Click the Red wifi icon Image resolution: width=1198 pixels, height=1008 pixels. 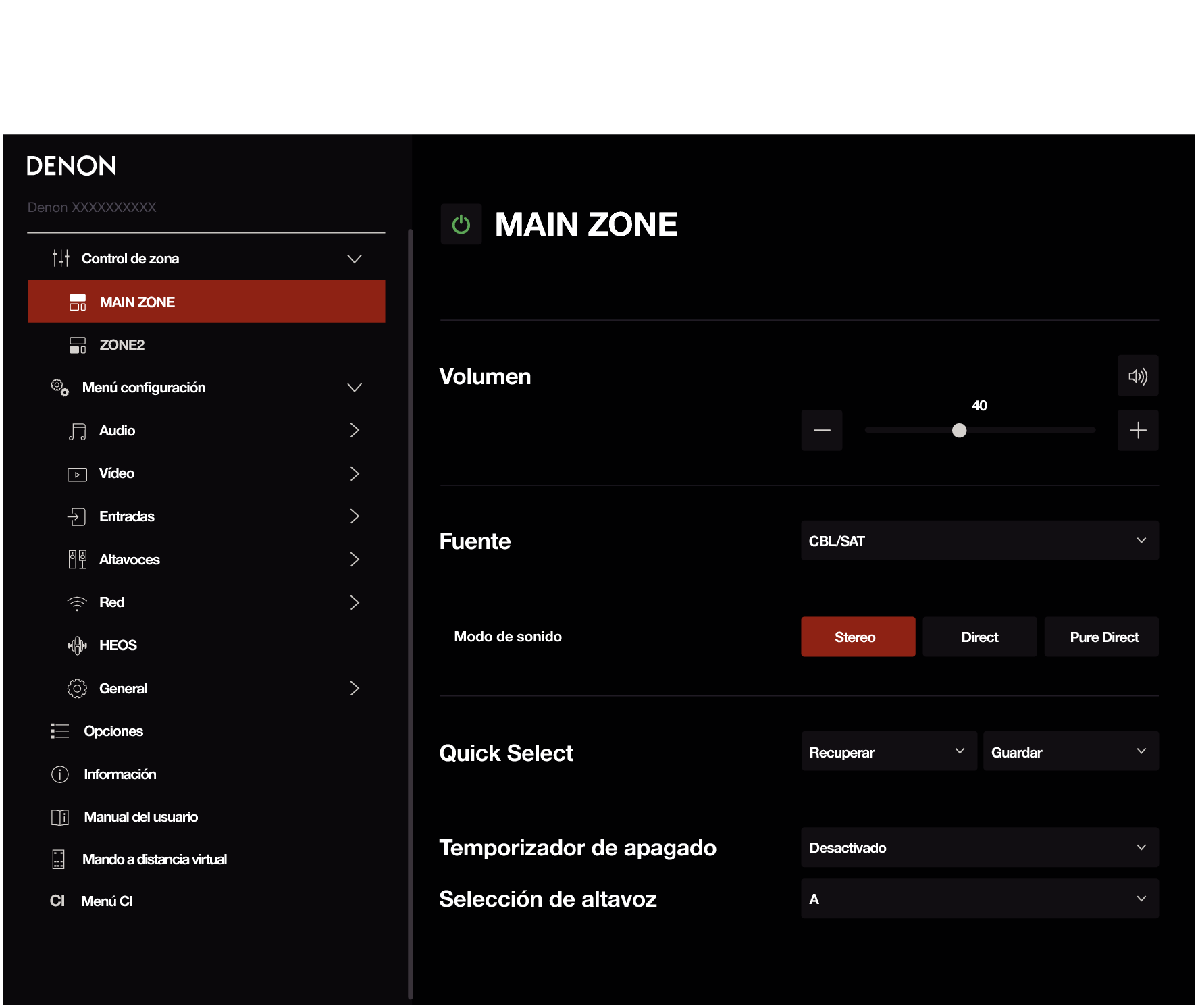78,603
